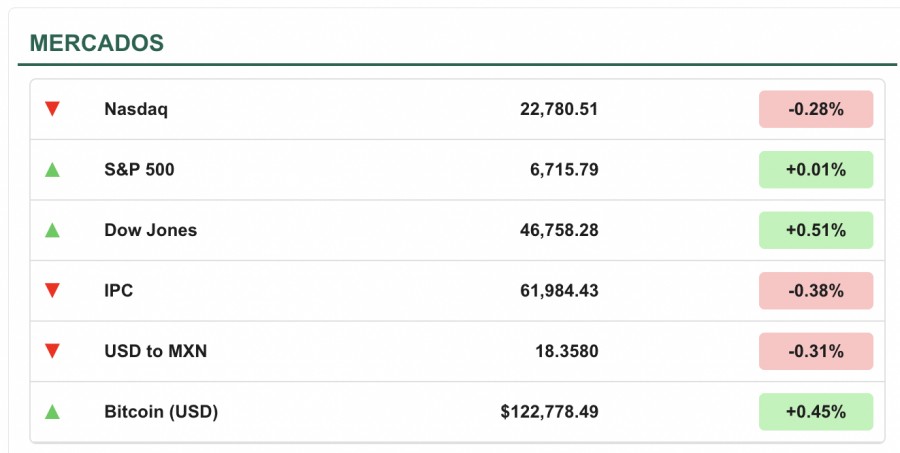Click the red down arrow beside IPC
This screenshot has height=453, width=900.
(52, 291)
